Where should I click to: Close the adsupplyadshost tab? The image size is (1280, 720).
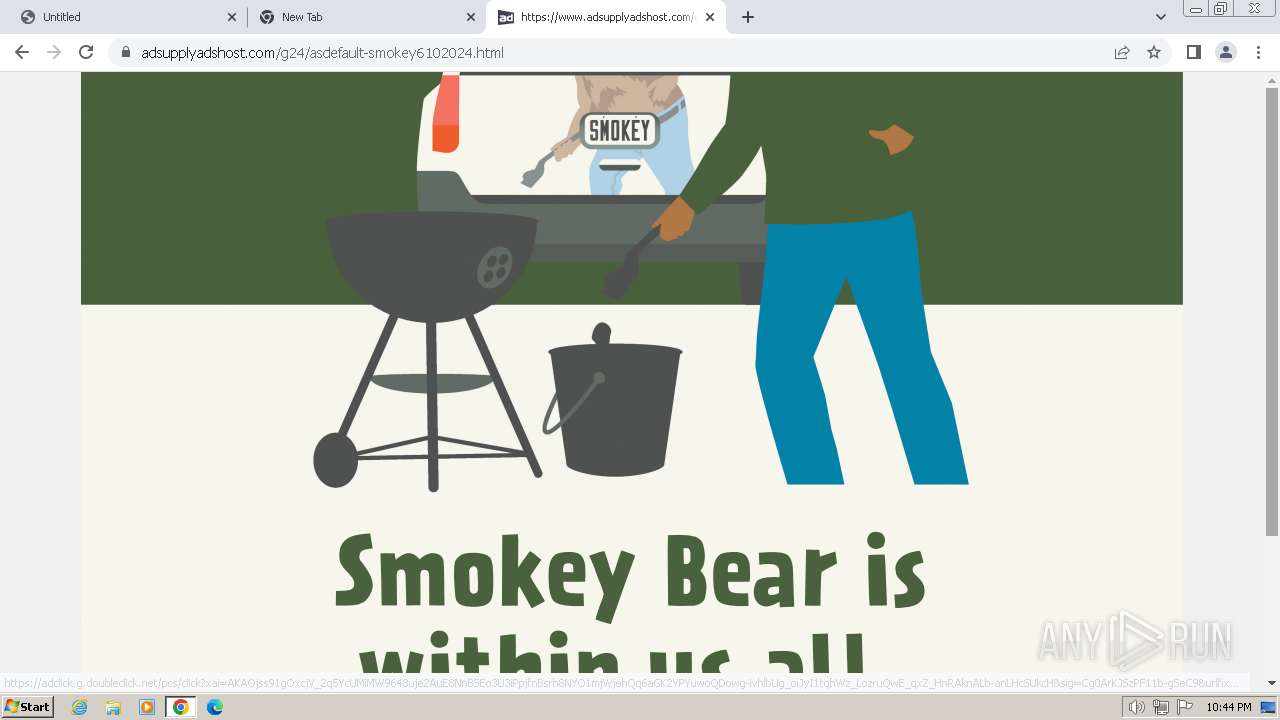coord(710,17)
